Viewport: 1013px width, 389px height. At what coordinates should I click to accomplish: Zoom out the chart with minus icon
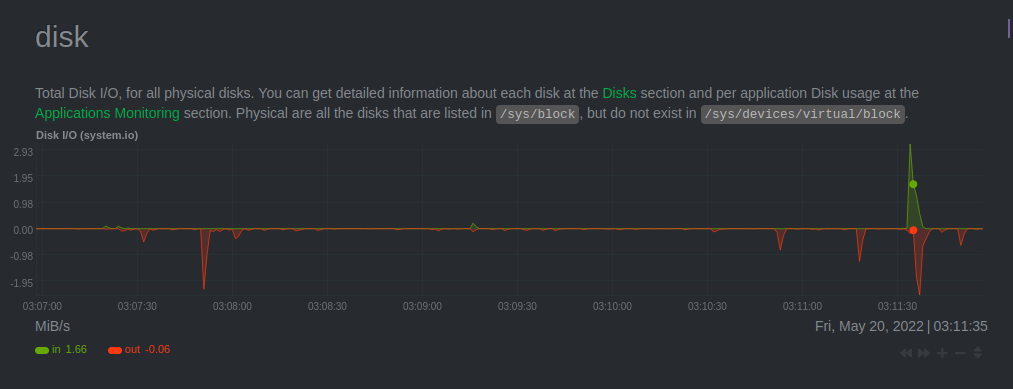[960, 353]
